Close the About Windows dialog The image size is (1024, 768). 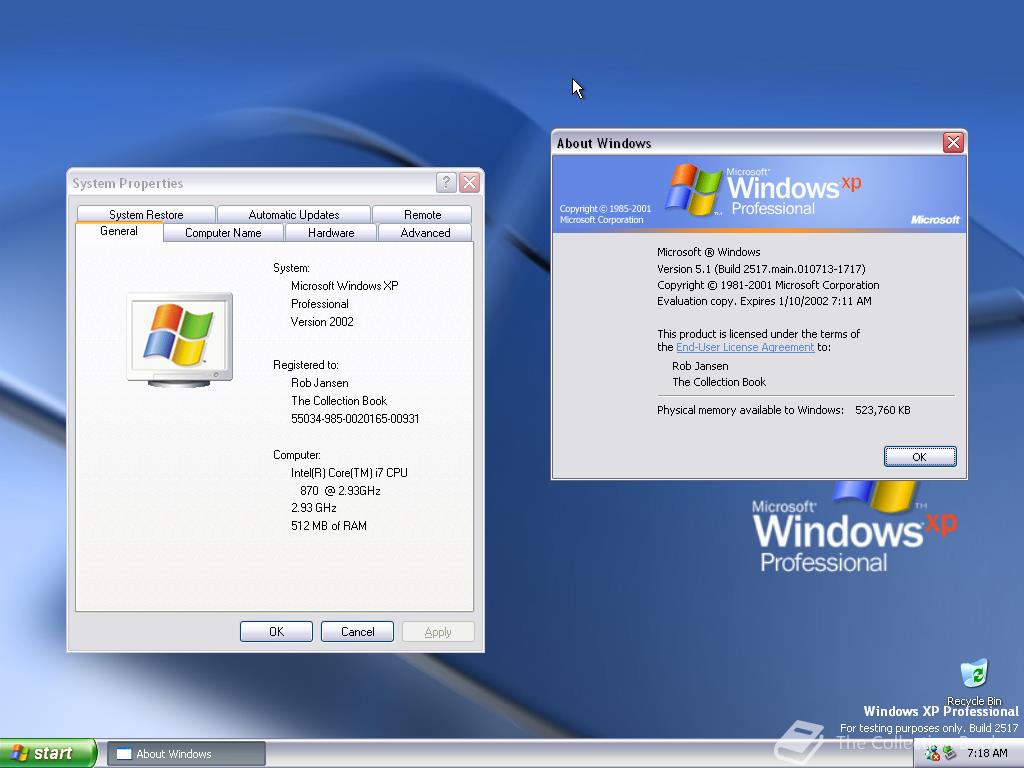(953, 142)
